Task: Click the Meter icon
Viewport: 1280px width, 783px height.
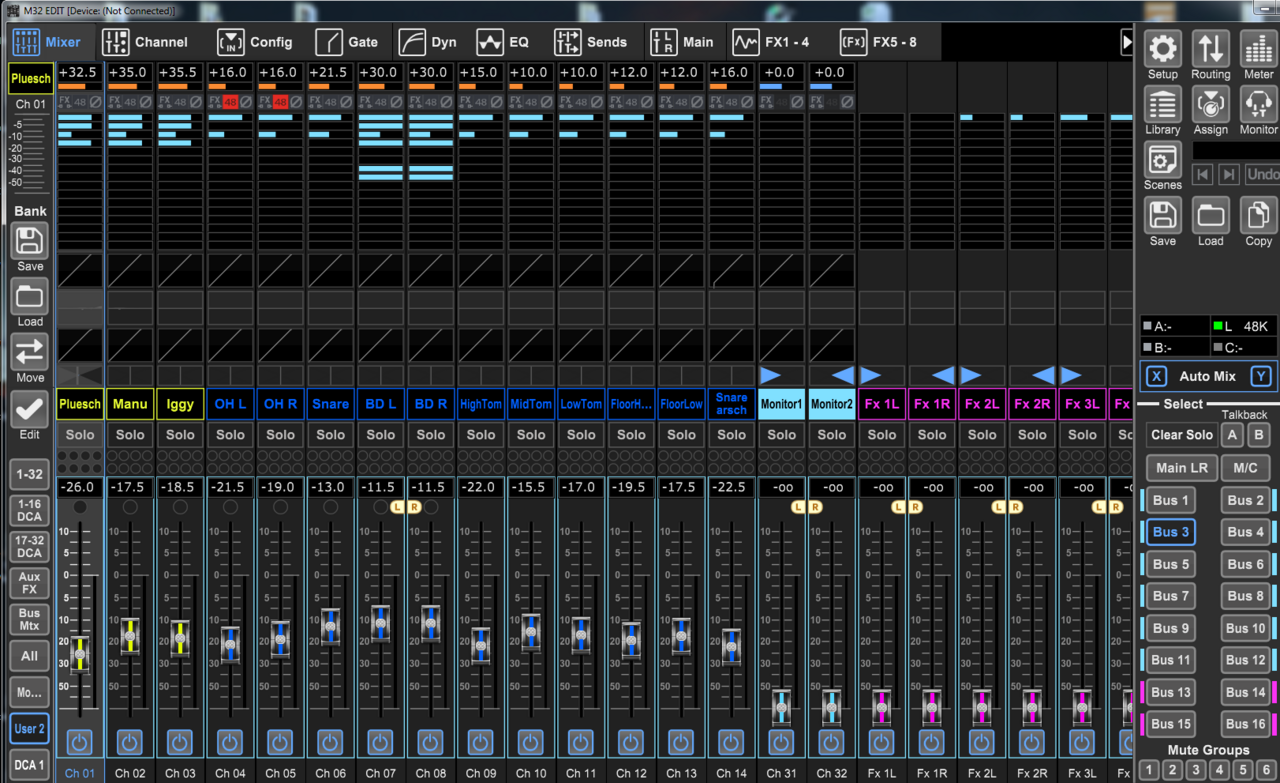Action: pos(1258,48)
